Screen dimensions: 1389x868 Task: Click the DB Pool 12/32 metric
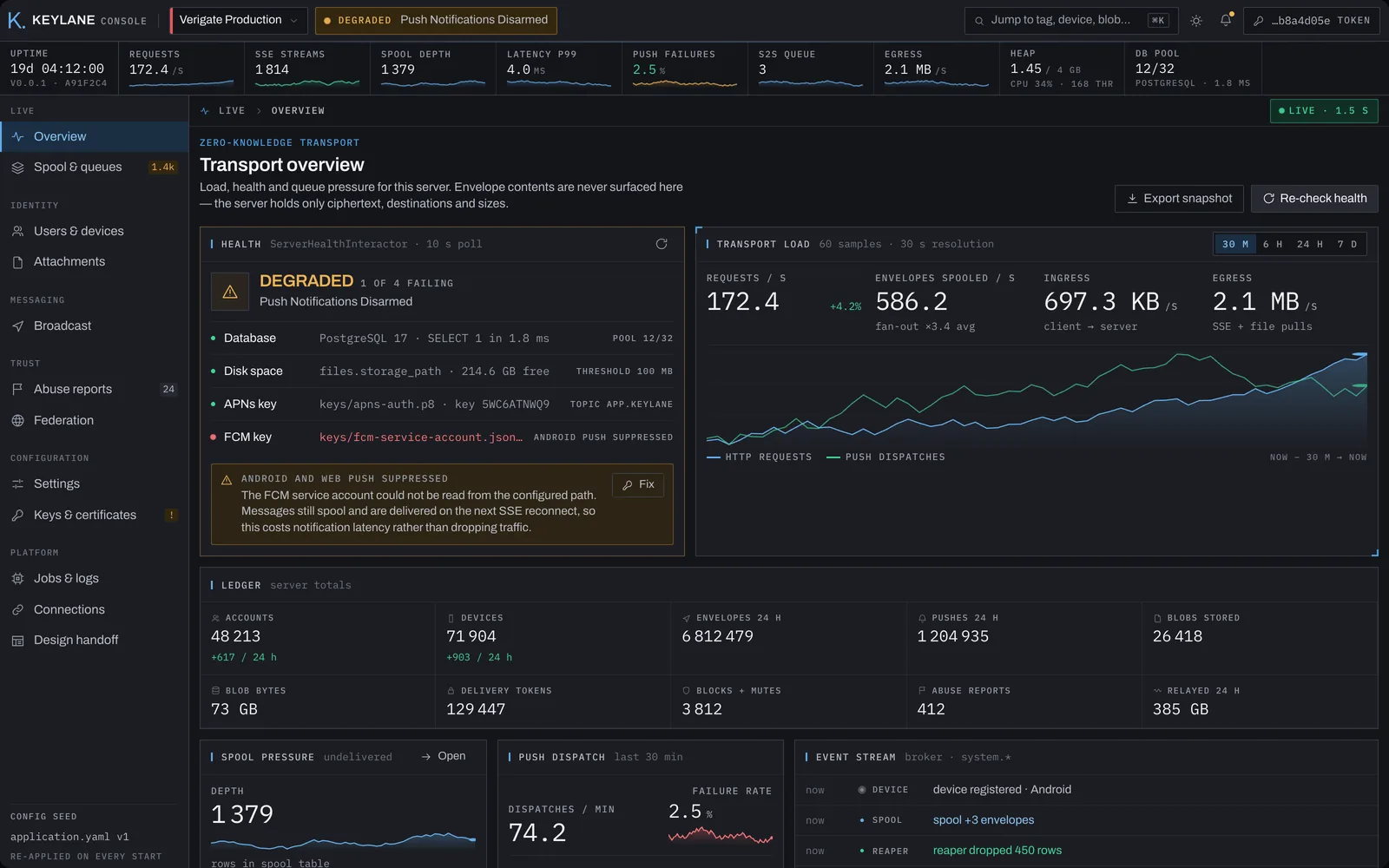pyautogui.click(x=1194, y=69)
